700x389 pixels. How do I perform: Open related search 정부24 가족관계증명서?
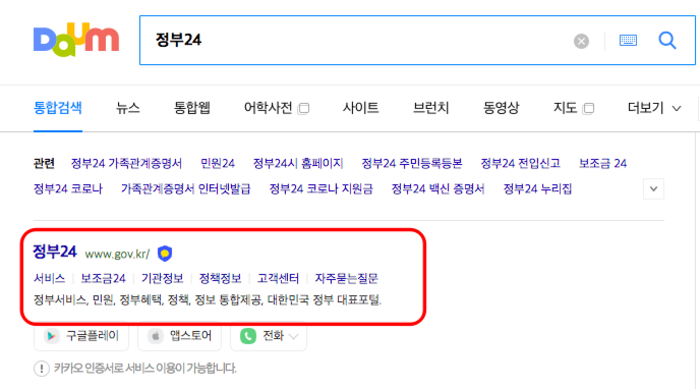pyautogui.click(x=126, y=163)
